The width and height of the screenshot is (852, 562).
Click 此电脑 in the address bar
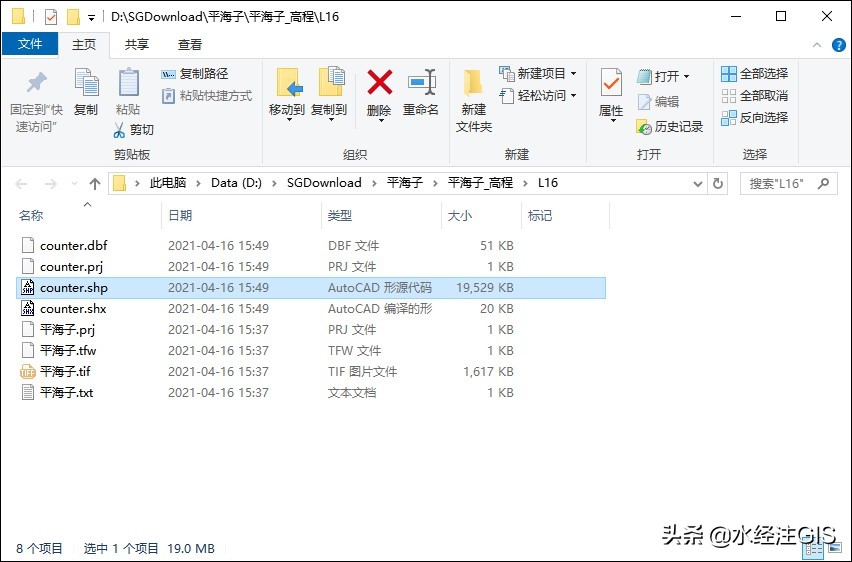pos(168,183)
